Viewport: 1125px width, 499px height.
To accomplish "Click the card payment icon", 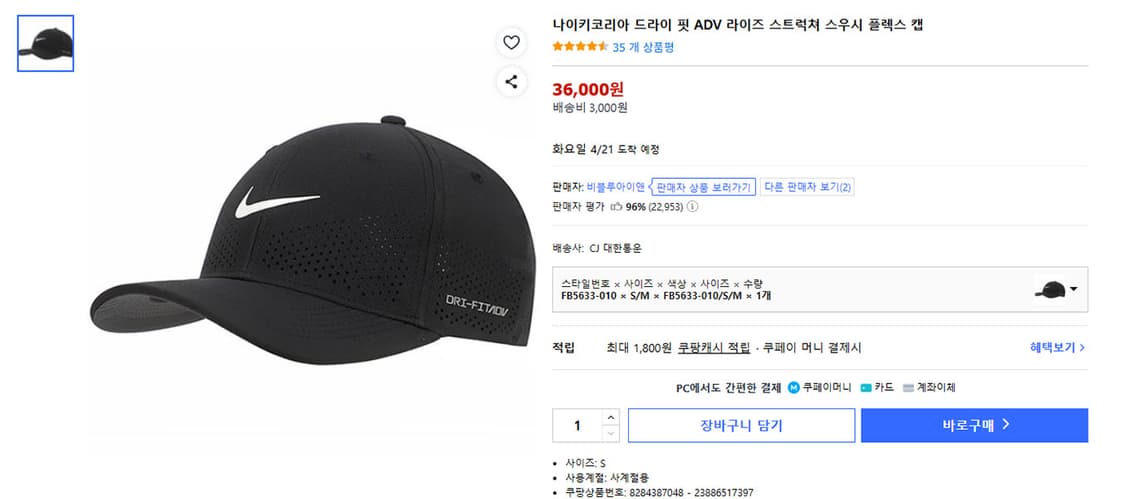I will pyautogui.click(x=866, y=387).
